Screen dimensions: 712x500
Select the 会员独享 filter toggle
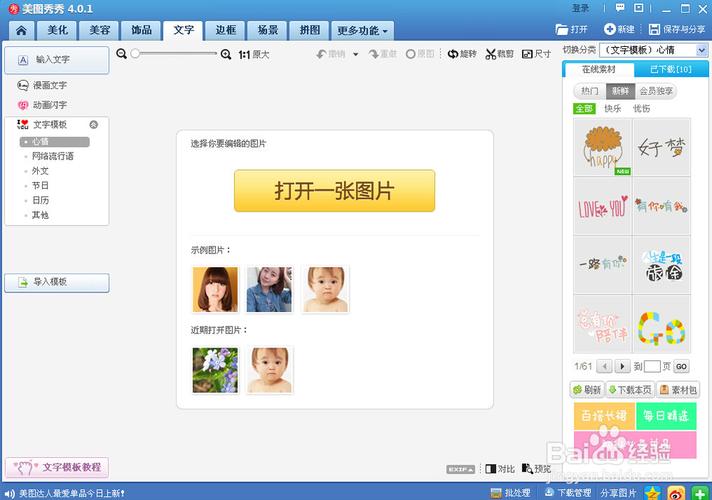pos(656,91)
